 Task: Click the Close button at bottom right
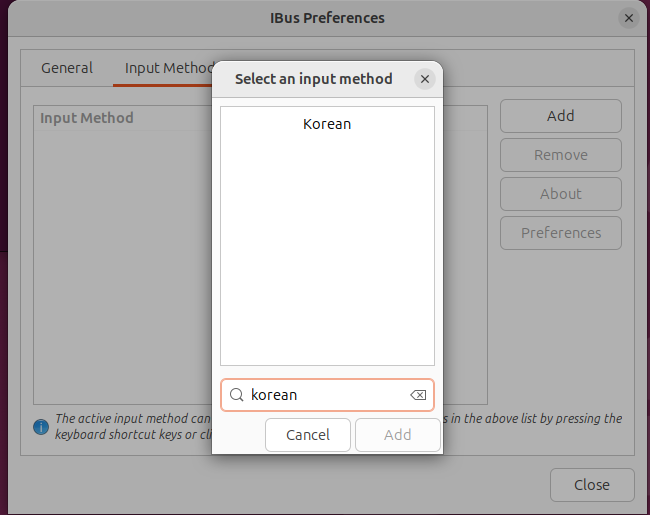point(592,485)
